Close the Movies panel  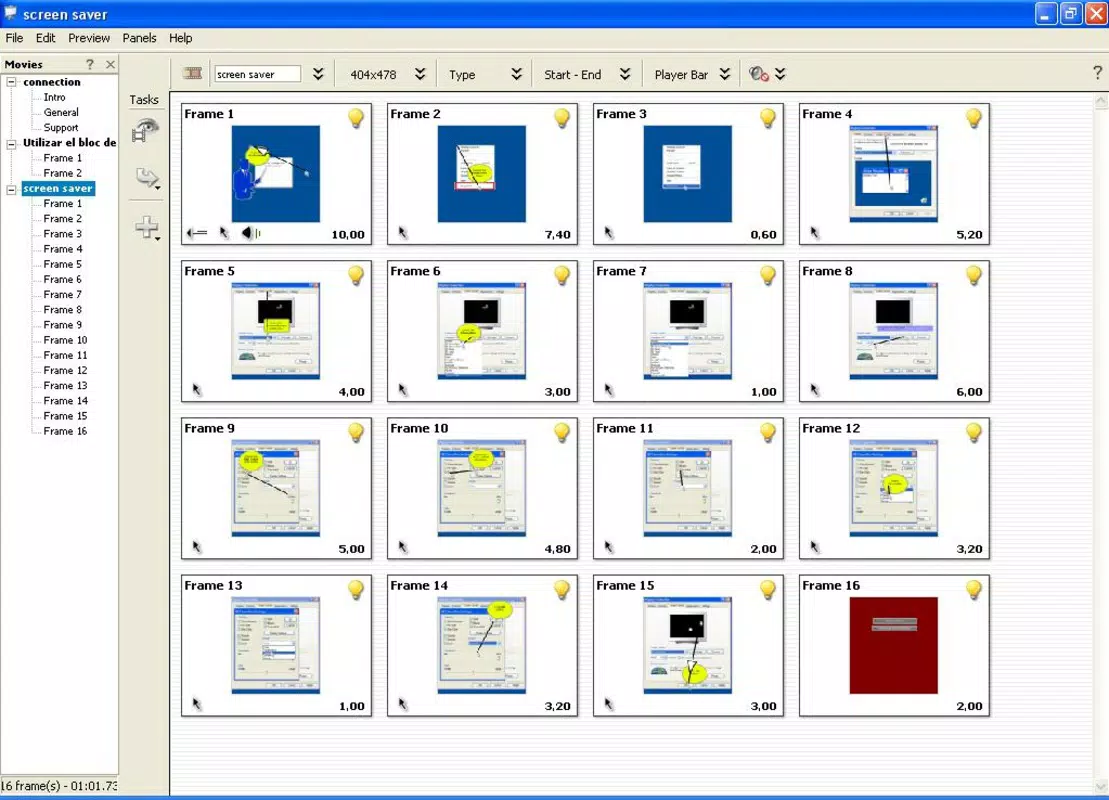[110, 64]
